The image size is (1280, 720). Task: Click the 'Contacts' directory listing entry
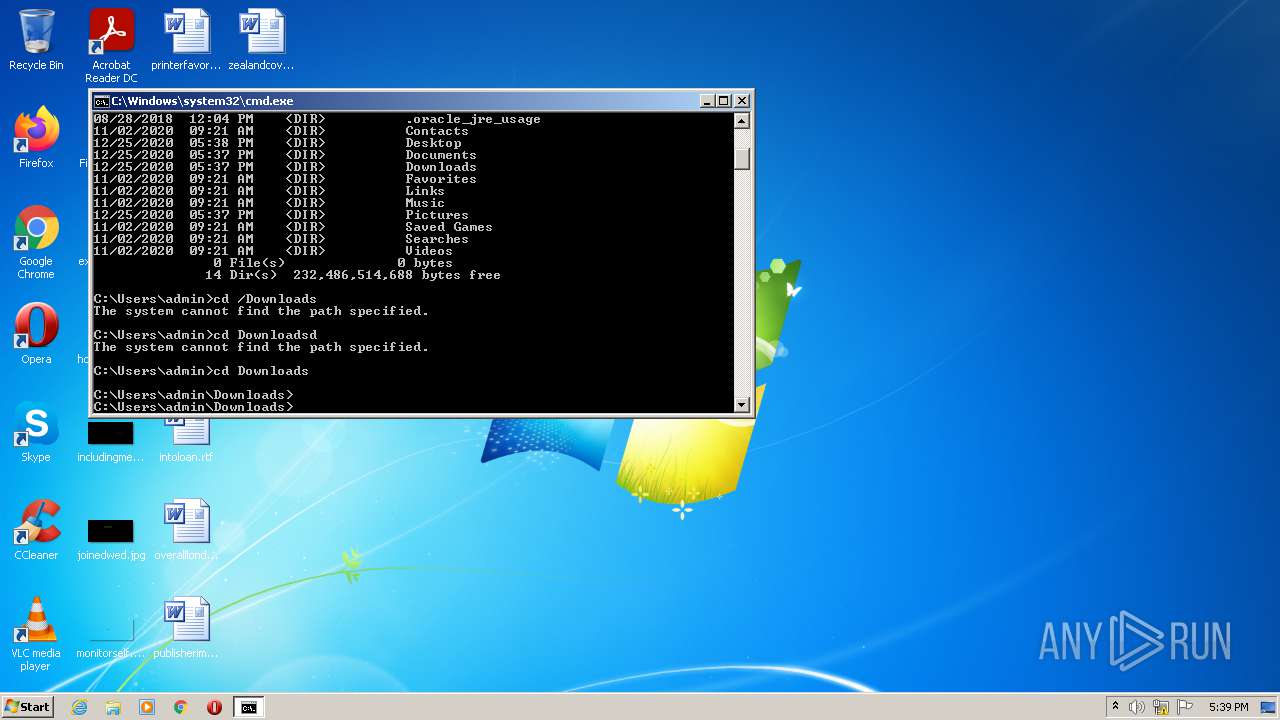tap(437, 131)
